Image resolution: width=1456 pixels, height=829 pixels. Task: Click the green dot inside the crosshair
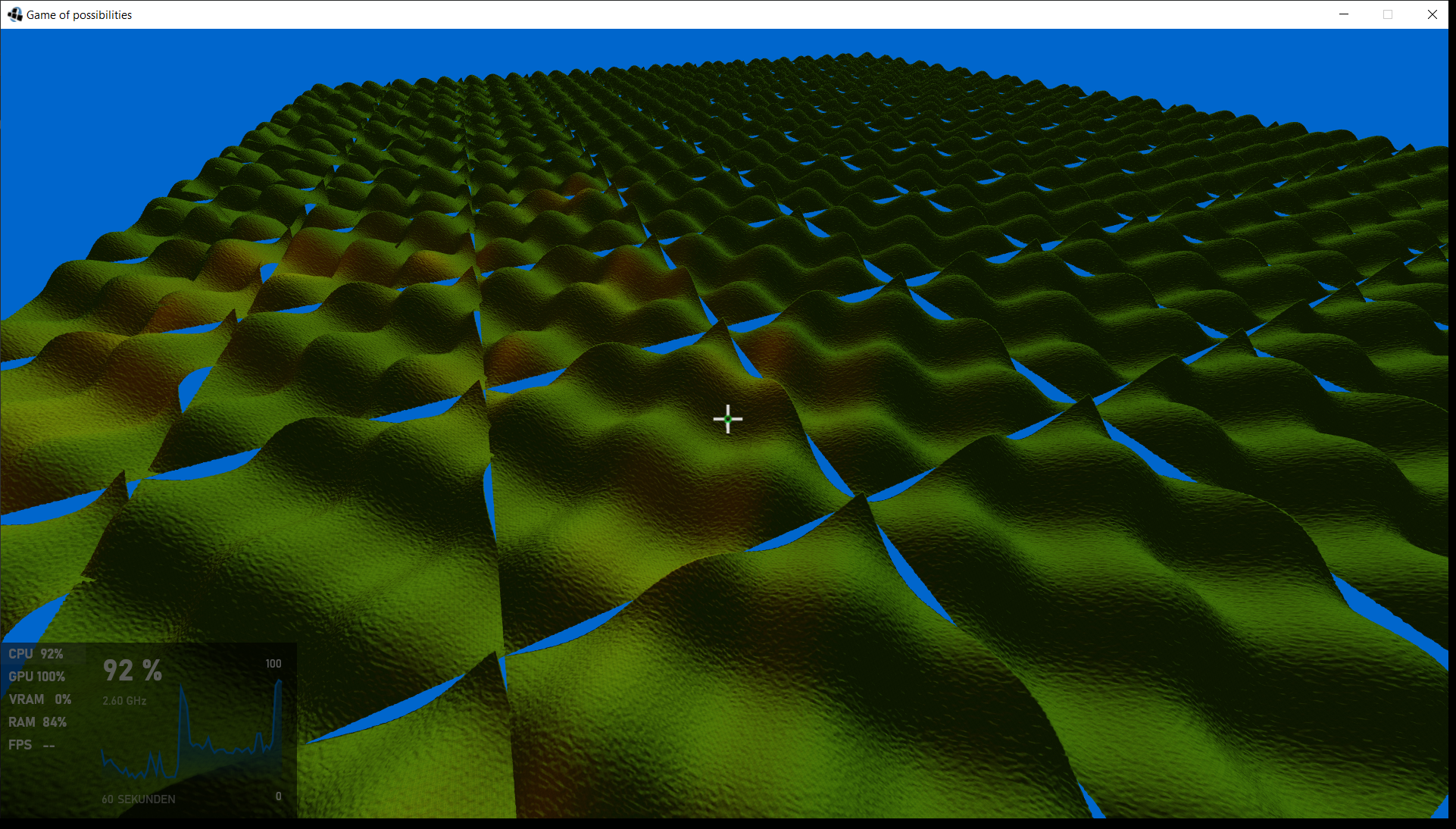point(727,419)
